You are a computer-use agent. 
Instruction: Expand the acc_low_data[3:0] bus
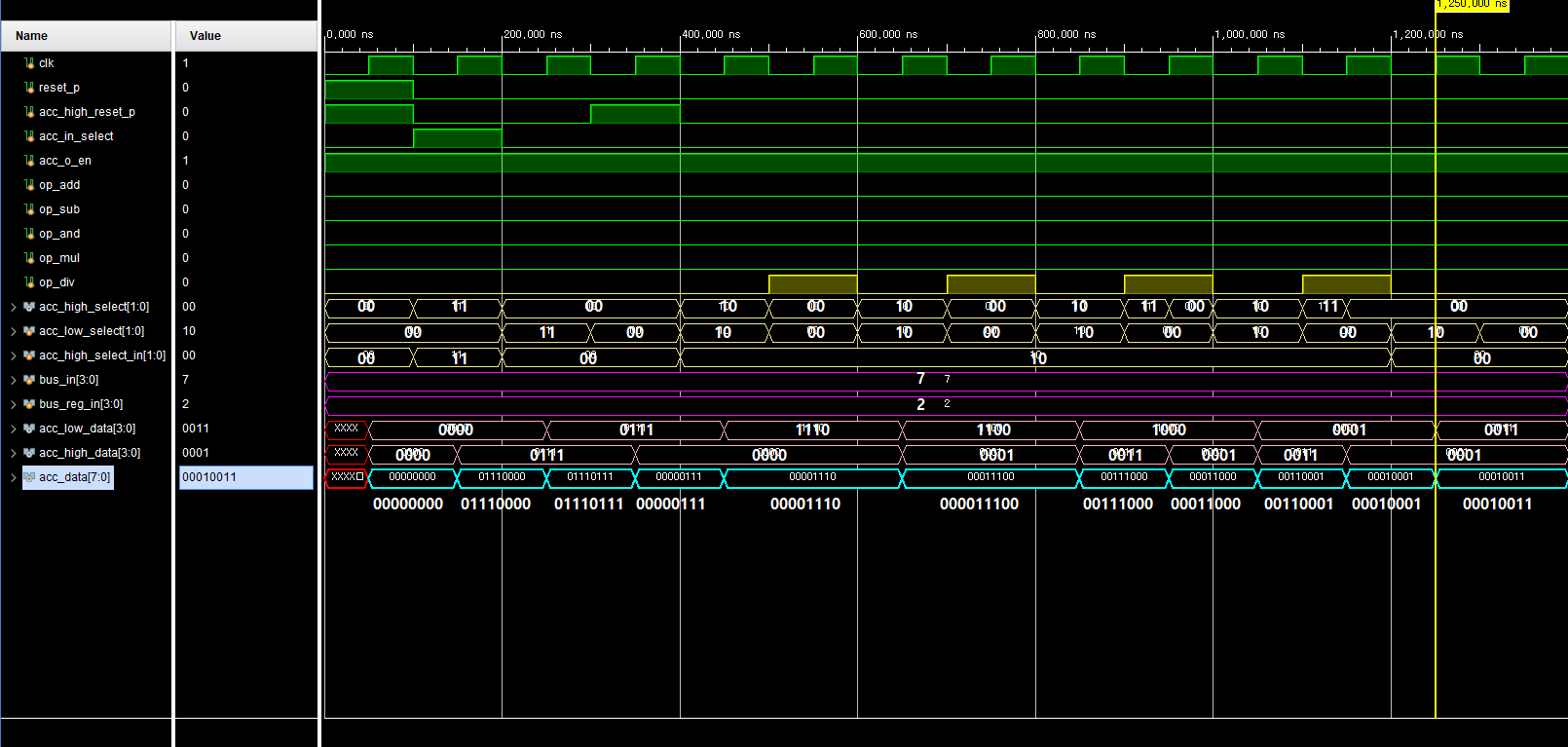pos(13,429)
